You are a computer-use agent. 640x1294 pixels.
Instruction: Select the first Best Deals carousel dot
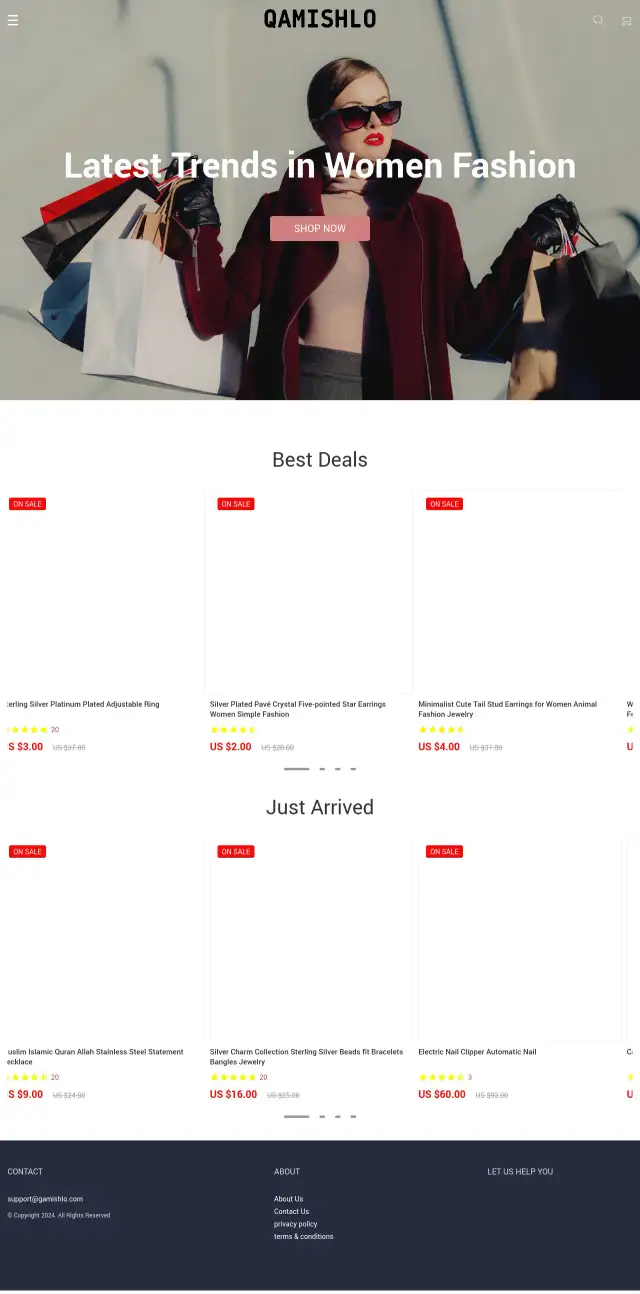click(296, 769)
